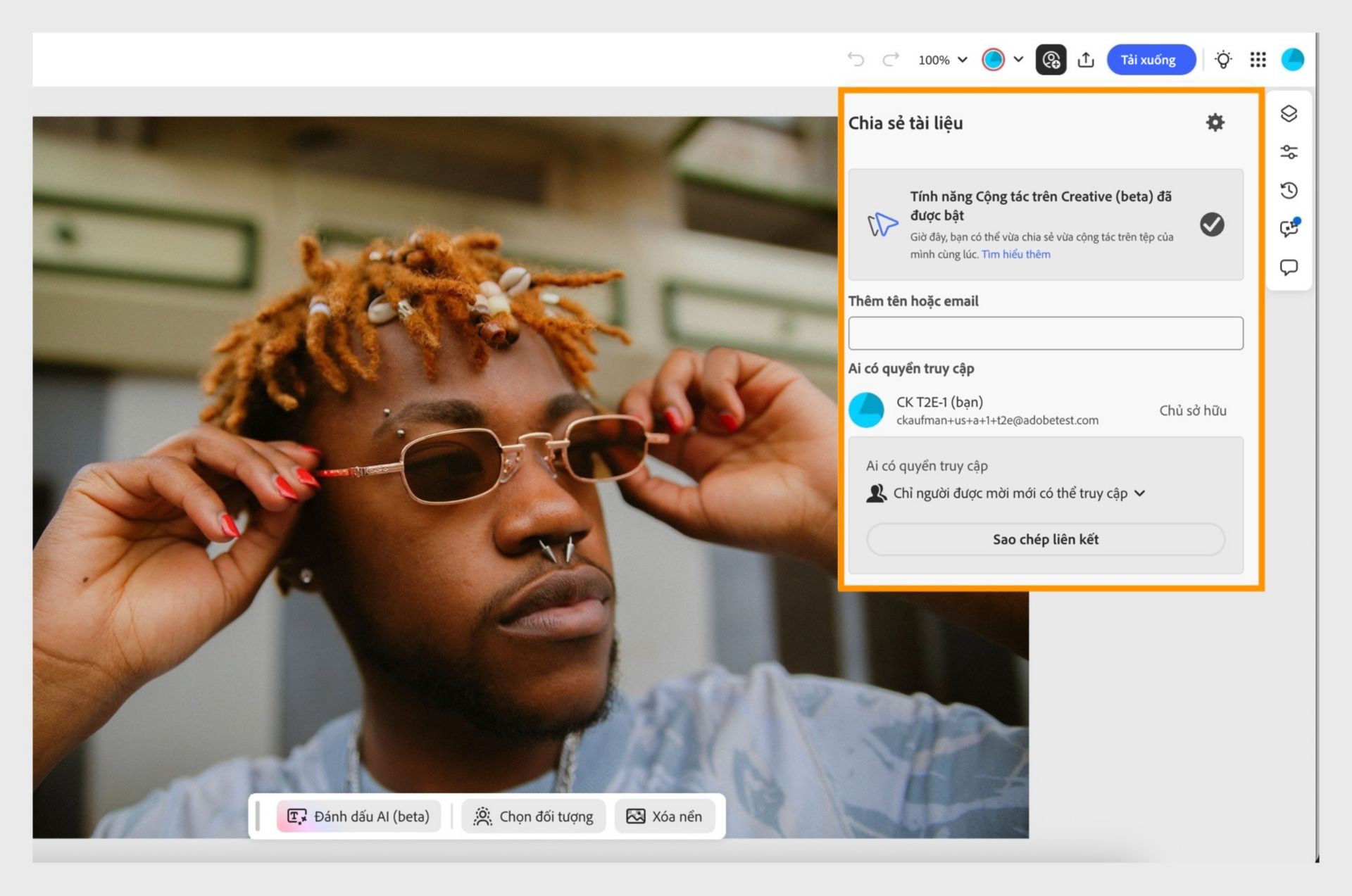
Task: Click the owner email ckaufman+us+a+1+t2e@adobetest.com
Action: click(x=997, y=420)
